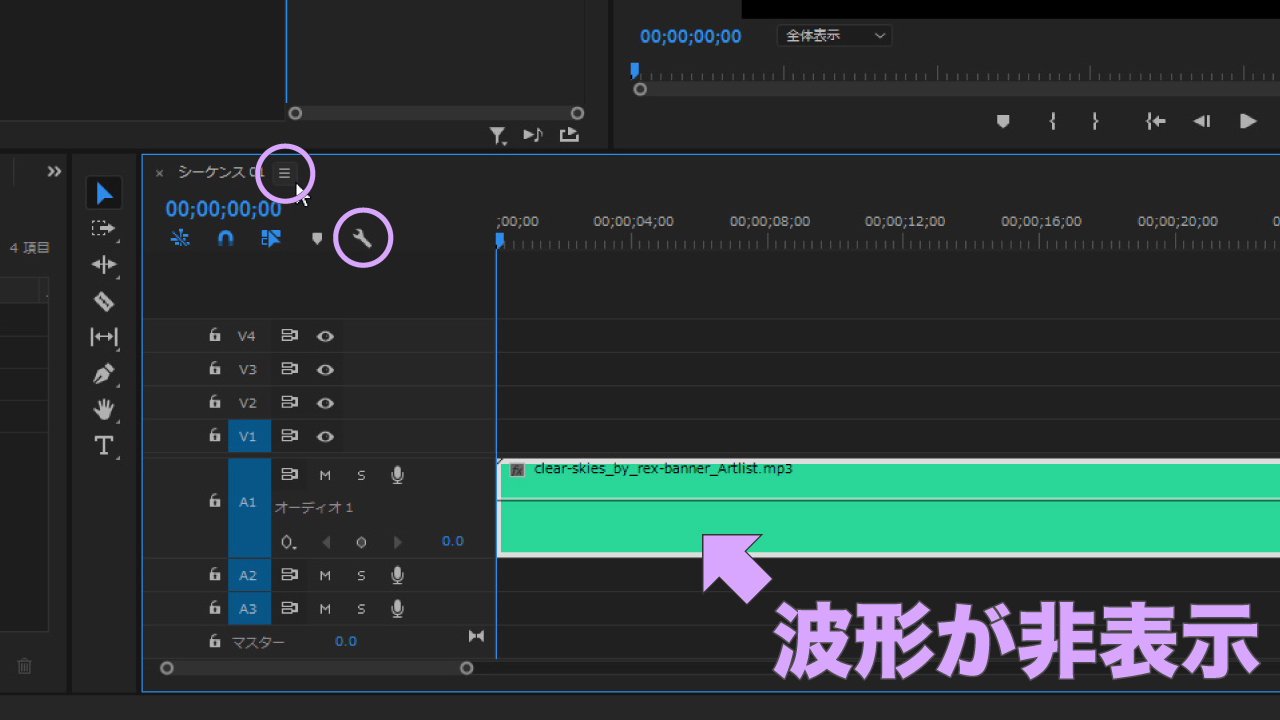Image resolution: width=1280 pixels, height=720 pixels.
Task: Toggle sync lock for V2
Action: click(289, 403)
